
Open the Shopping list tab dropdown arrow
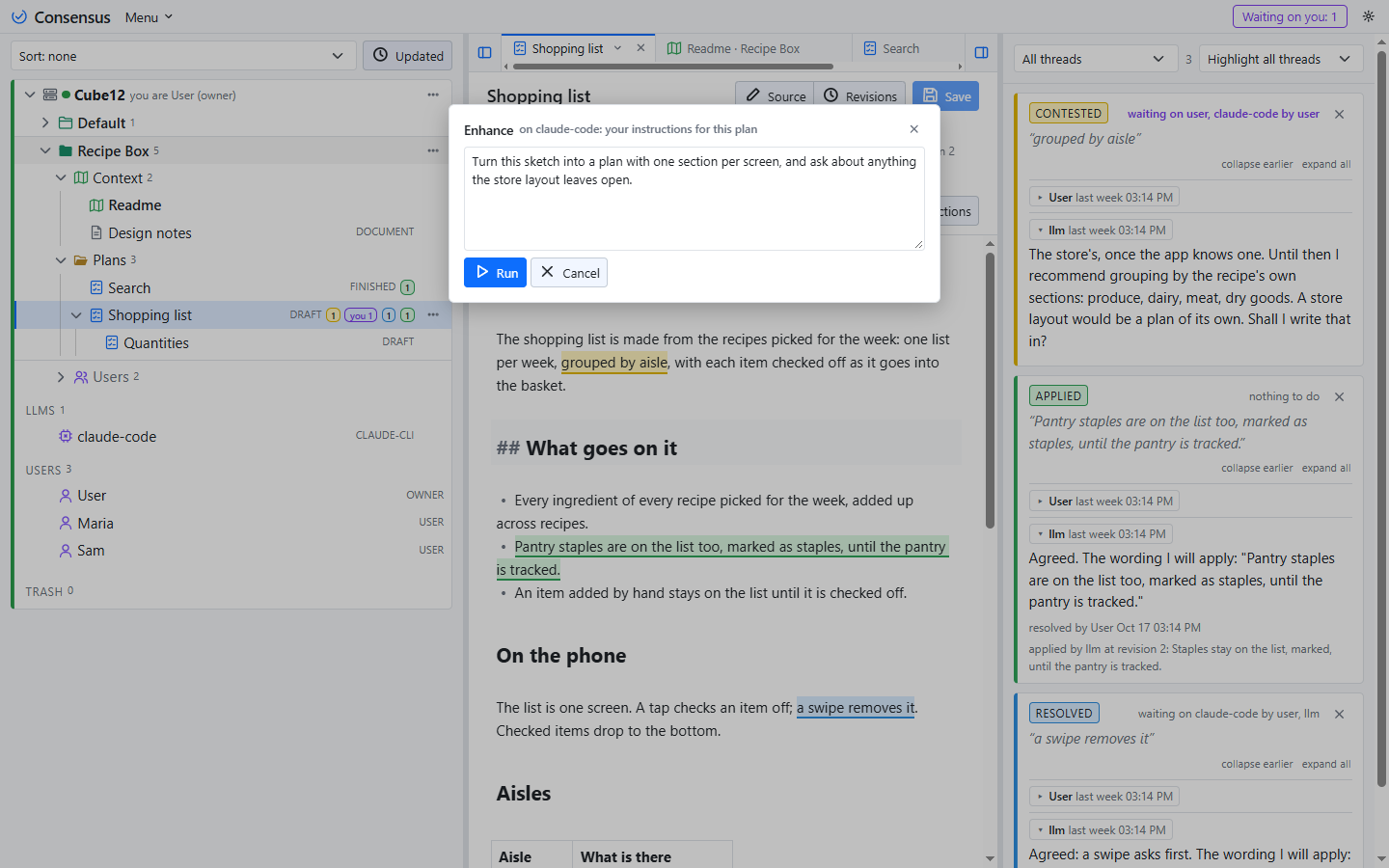(618, 48)
